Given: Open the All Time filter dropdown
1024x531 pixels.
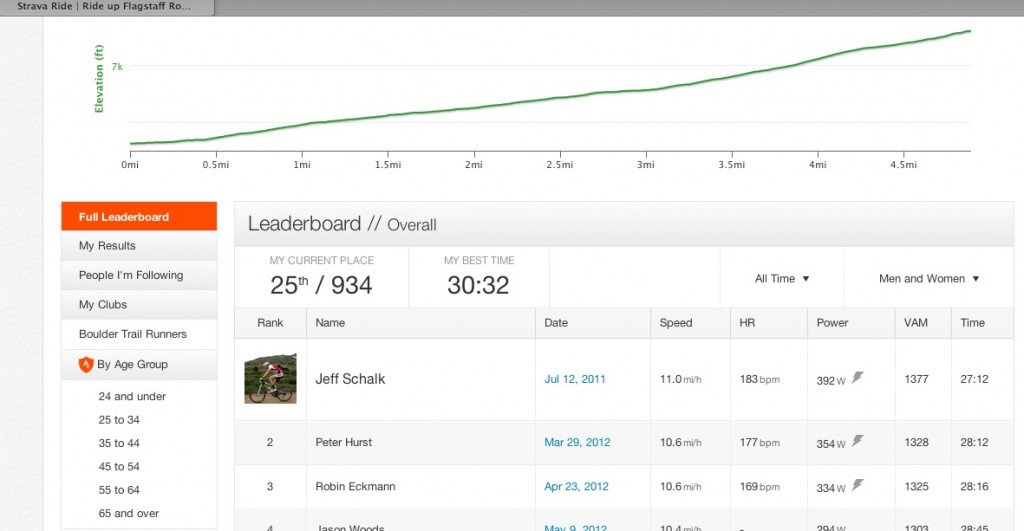Looking at the screenshot, I should pyautogui.click(x=782, y=279).
